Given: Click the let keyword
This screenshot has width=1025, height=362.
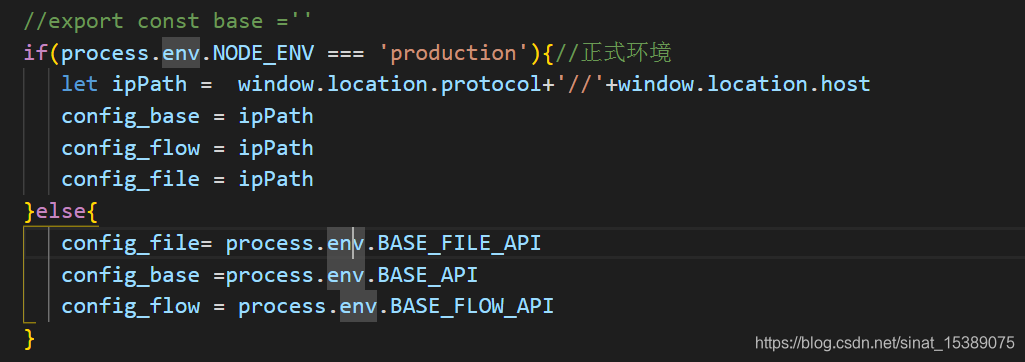Looking at the screenshot, I should tap(80, 84).
